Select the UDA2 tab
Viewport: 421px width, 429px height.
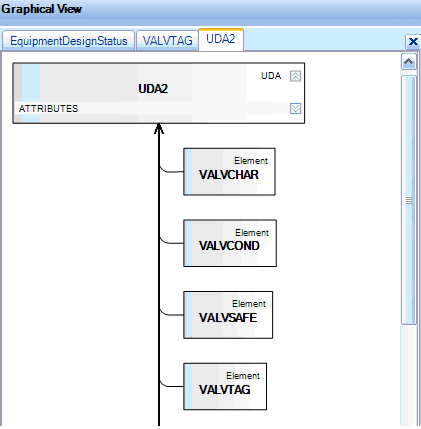pos(221,39)
